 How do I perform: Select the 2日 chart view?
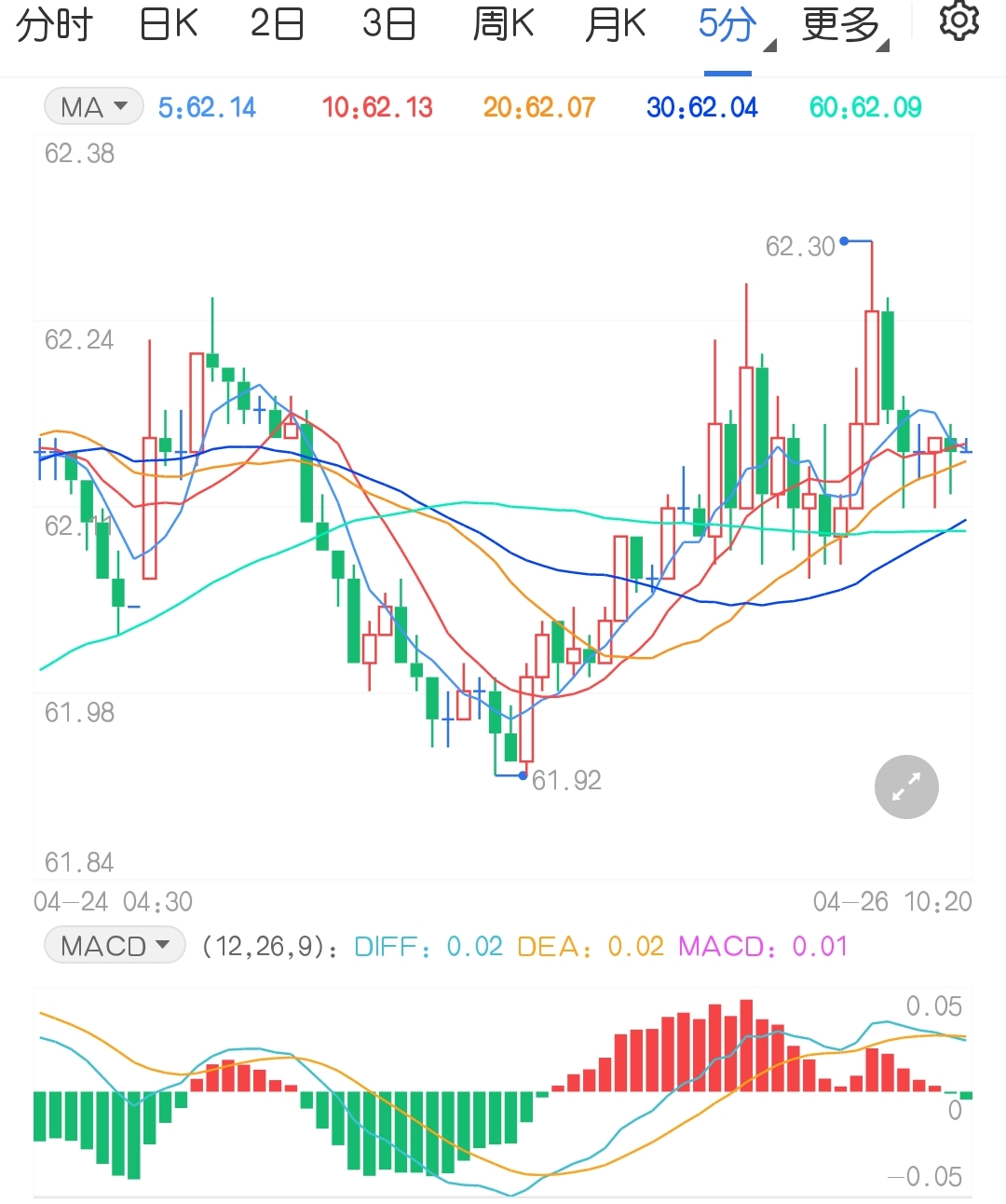(x=277, y=24)
